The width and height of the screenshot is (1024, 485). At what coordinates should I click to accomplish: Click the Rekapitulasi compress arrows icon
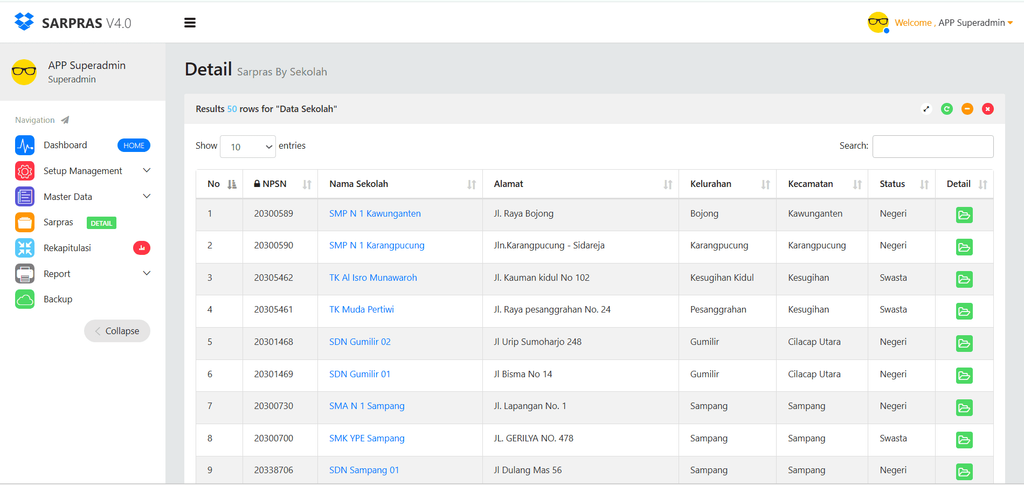coord(25,248)
